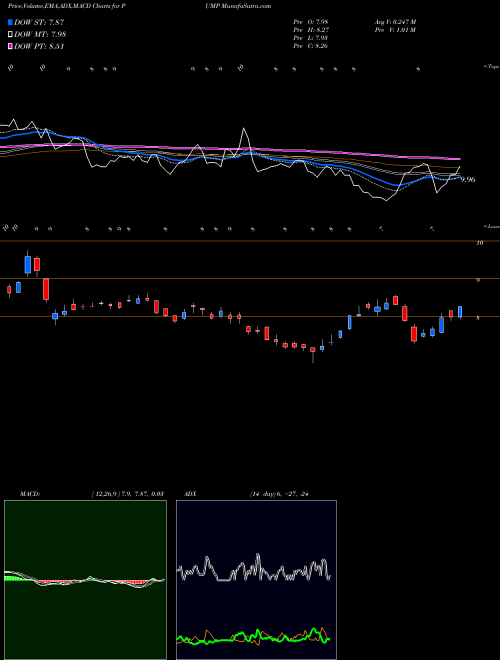Click the 9.96 EMA line end label

point(468,180)
